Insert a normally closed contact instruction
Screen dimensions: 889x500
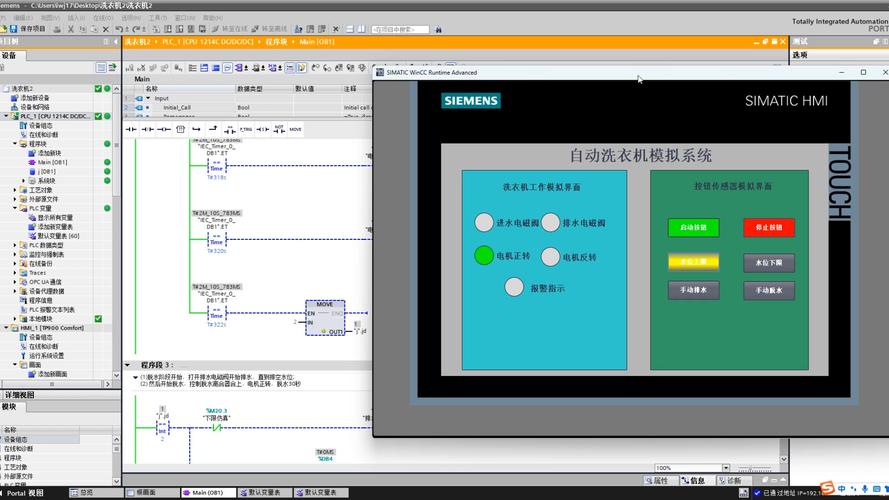pos(148,129)
